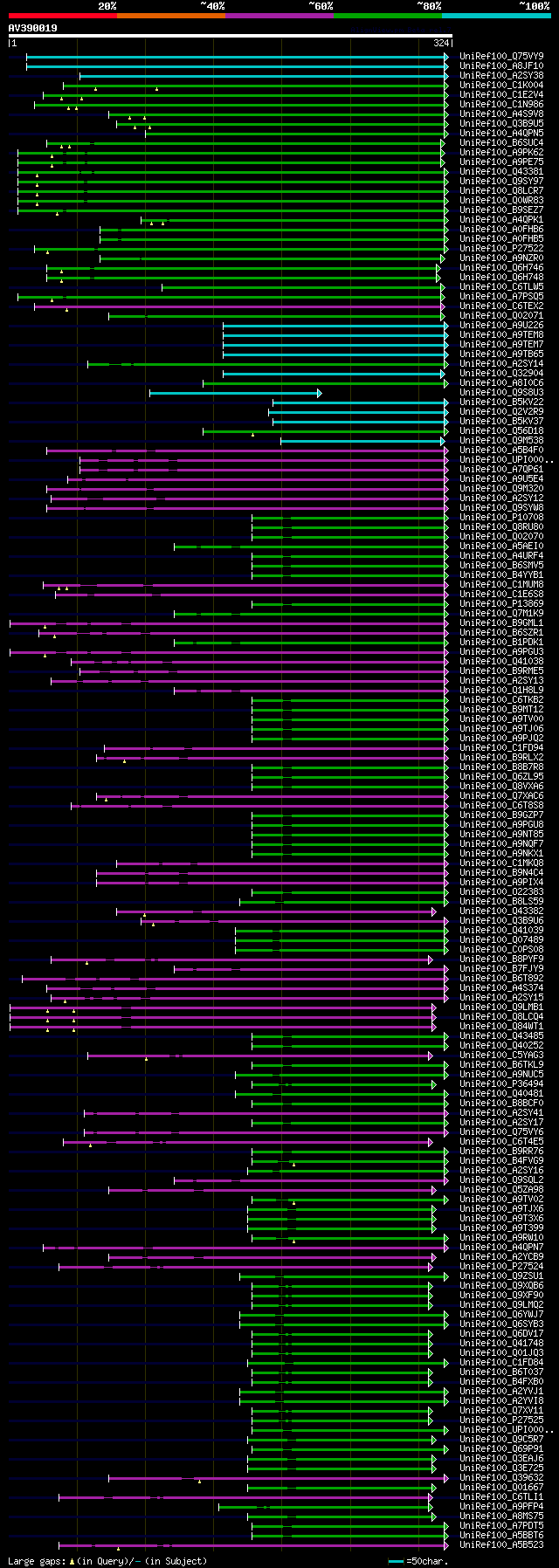The height and width of the screenshot is (1568, 559).
Task: Click the query name AV390019
Action: click(33, 28)
